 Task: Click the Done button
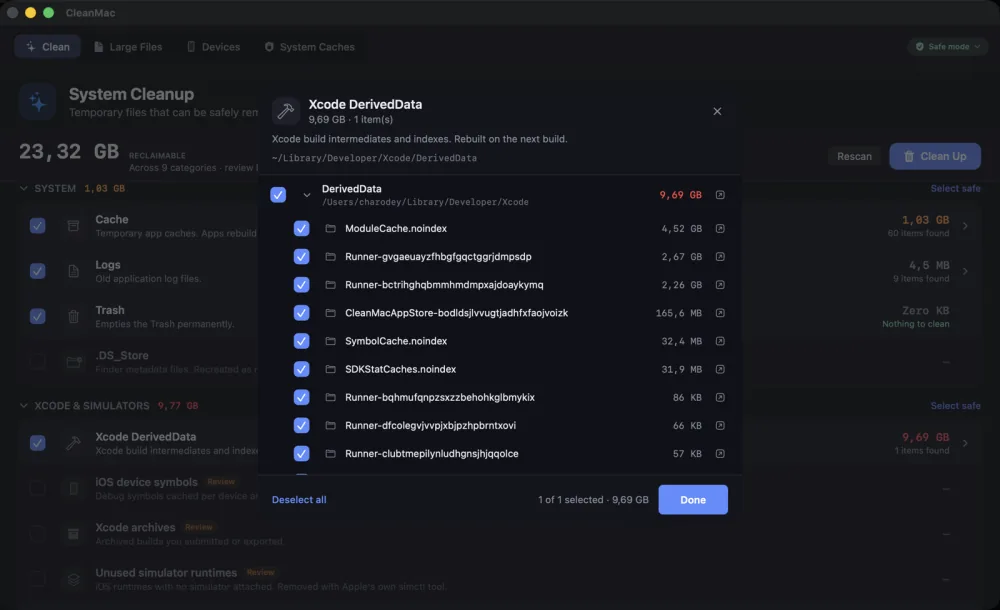pos(693,500)
